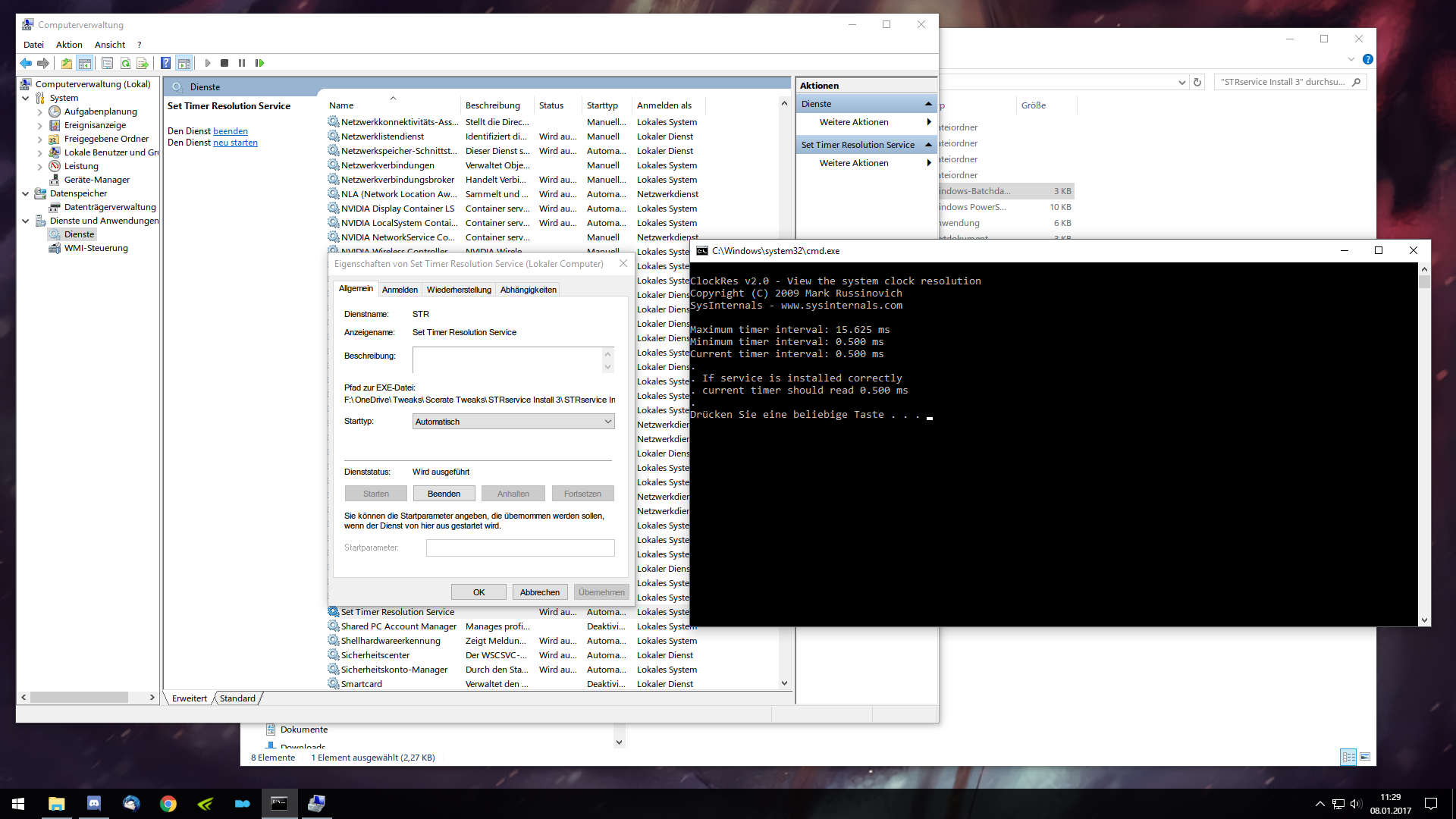Select Datenträgerverwaltung in the tree
The height and width of the screenshot is (819, 1456).
(110, 207)
